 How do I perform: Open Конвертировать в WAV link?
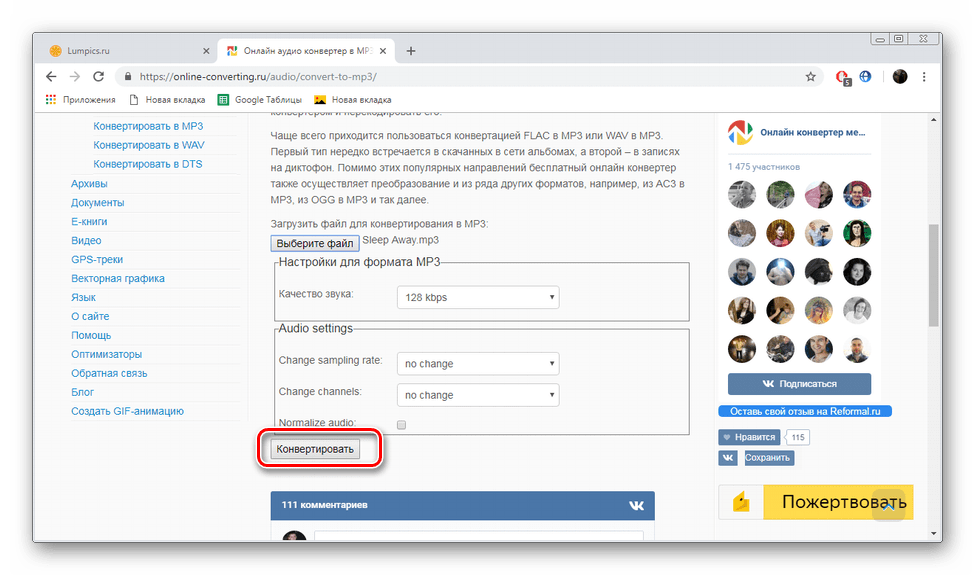[149, 145]
